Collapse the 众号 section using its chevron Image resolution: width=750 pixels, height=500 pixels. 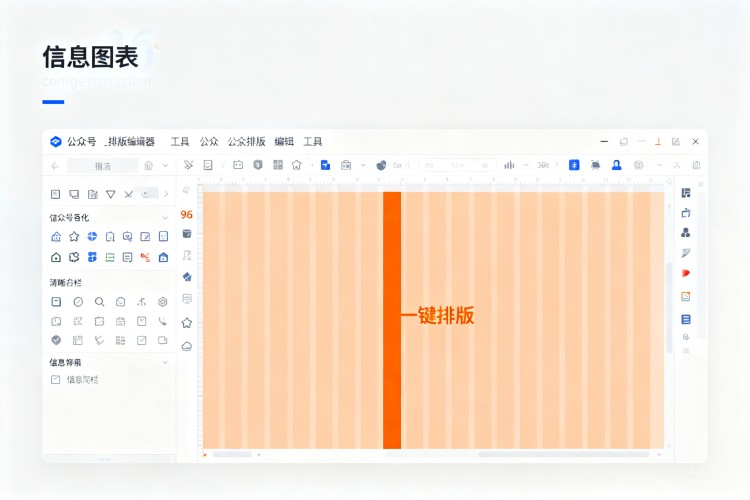pos(165,218)
